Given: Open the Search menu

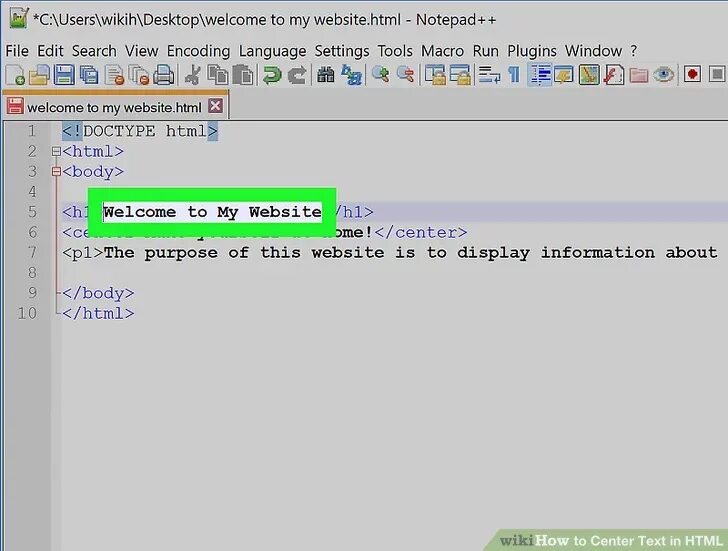Looking at the screenshot, I should click(x=94, y=51).
